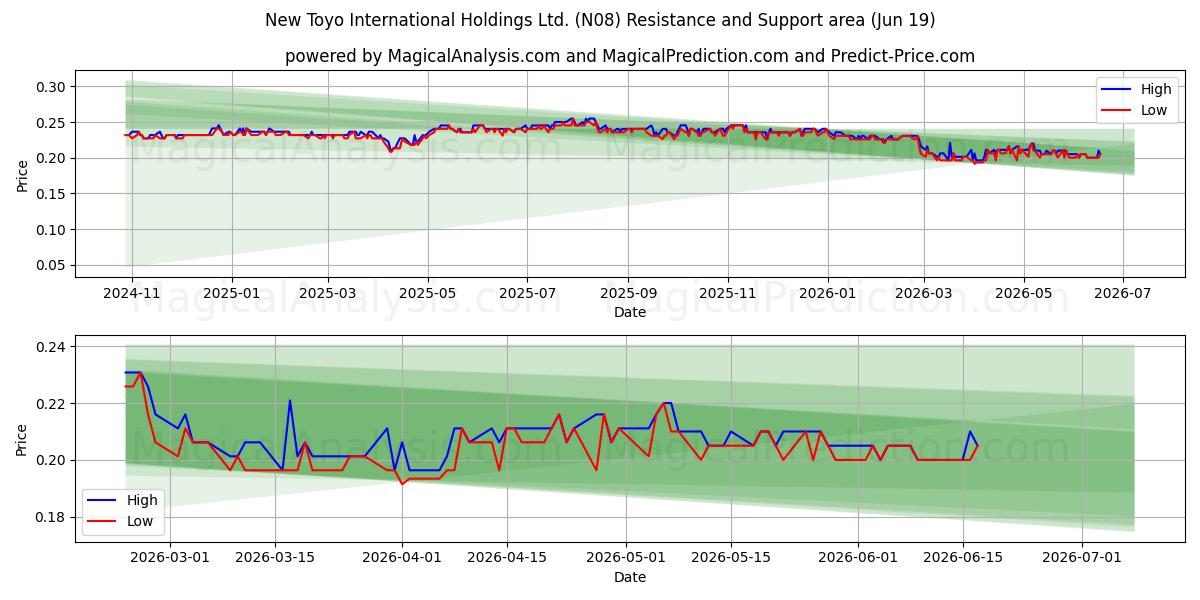
Task: Click the 2026-06-01 tick label on bottom chart
Action: tap(859, 559)
